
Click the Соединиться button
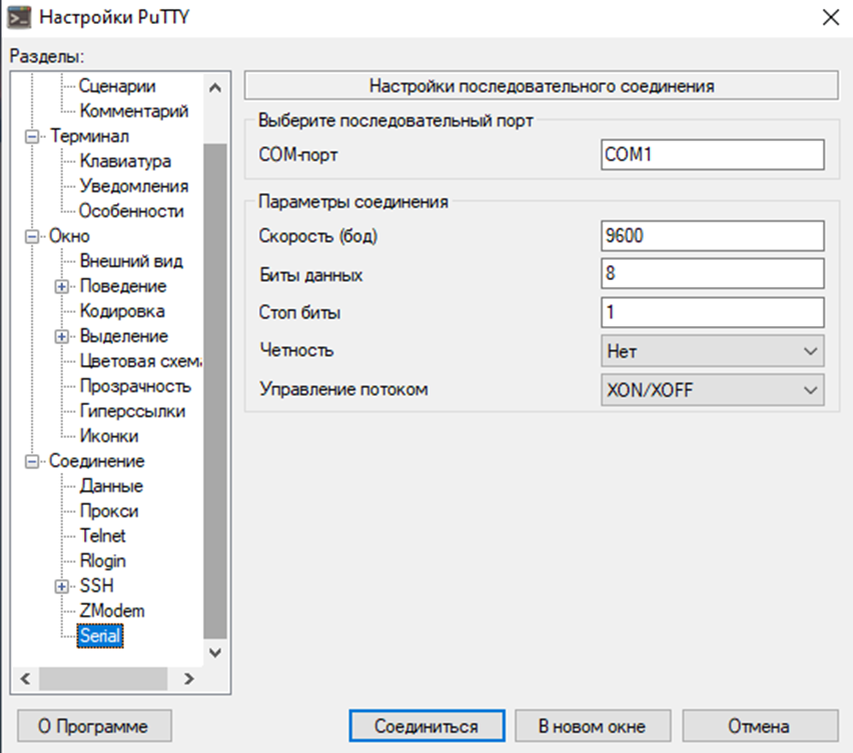[x=427, y=726]
